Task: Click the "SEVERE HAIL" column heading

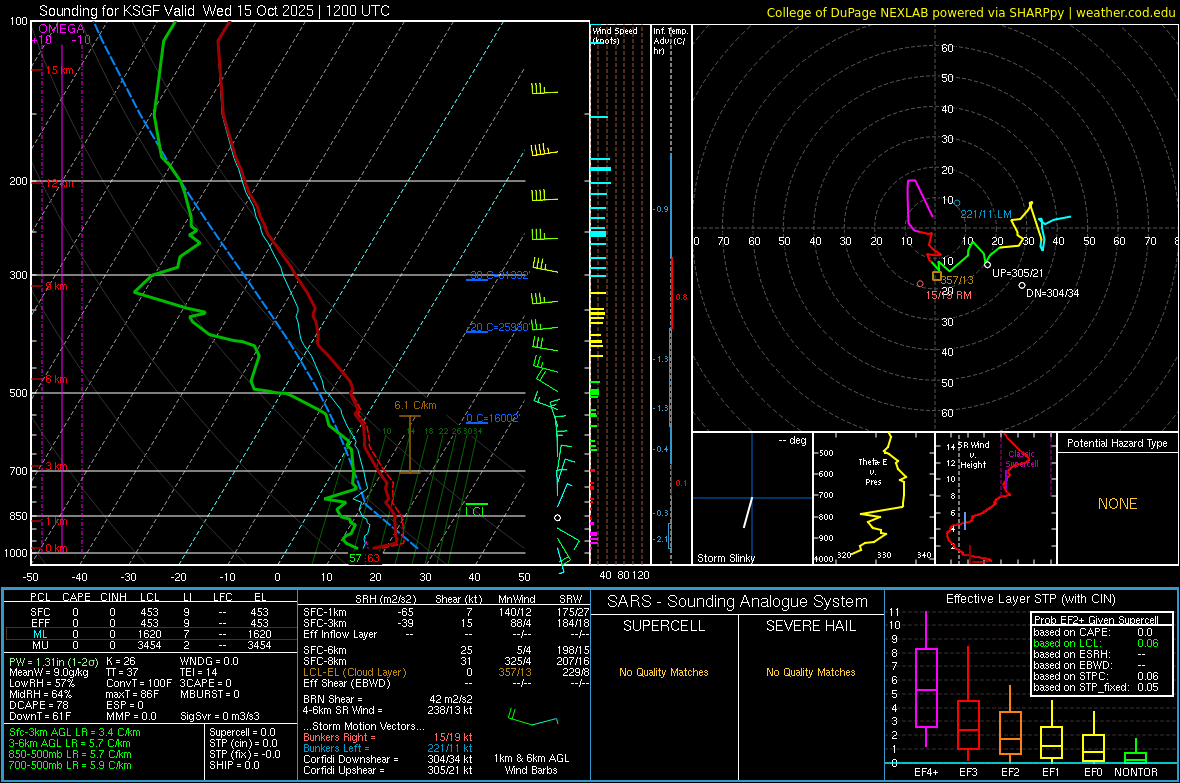Action: point(810,626)
